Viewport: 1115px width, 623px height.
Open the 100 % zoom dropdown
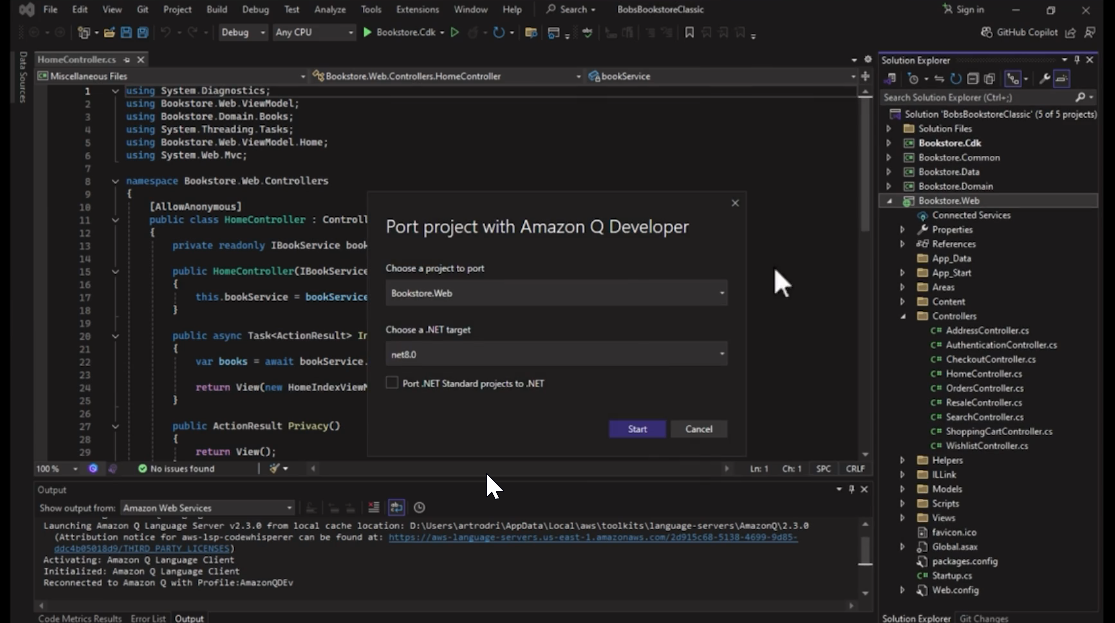(x=56, y=469)
